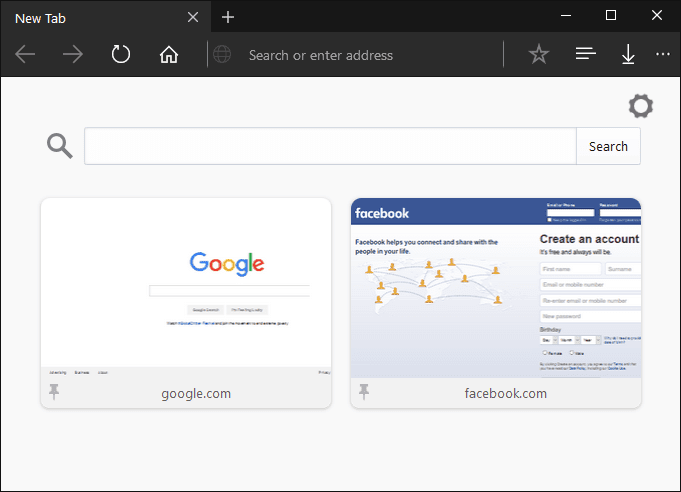Open new tab page settings gear

[x=641, y=106]
